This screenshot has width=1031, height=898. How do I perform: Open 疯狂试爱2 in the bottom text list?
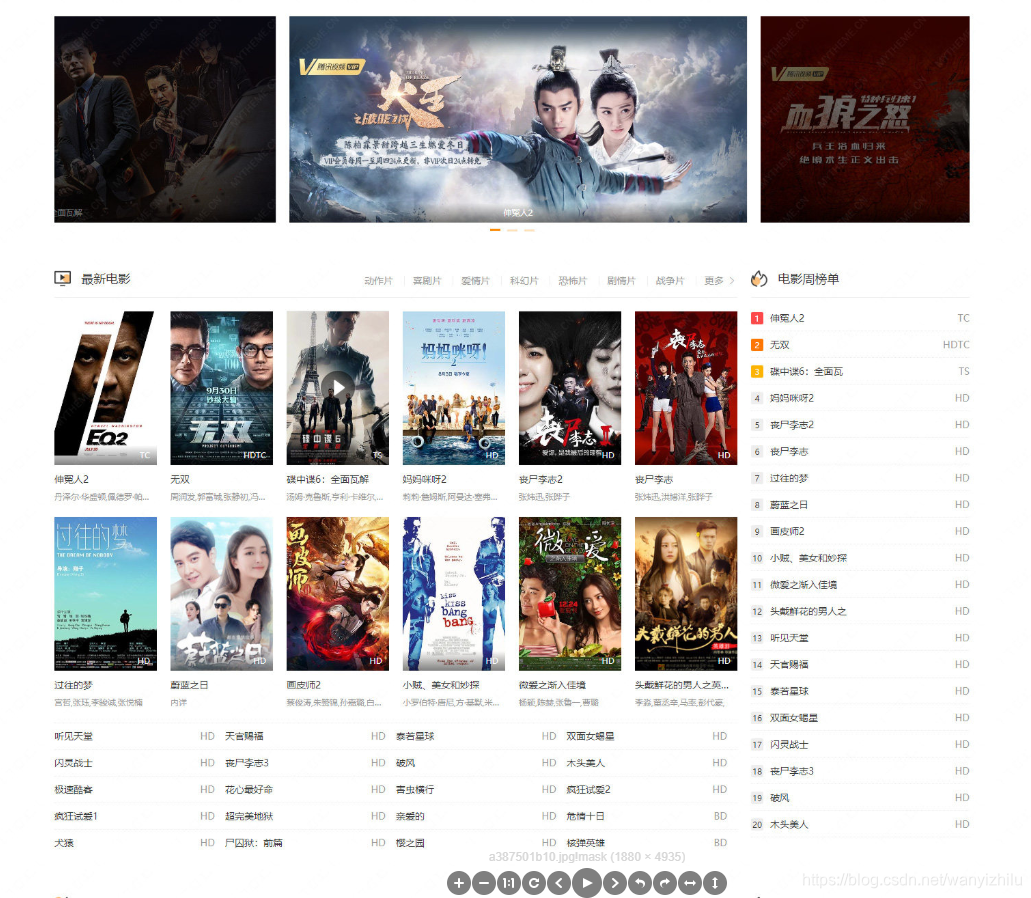pyautogui.click(x=588, y=790)
